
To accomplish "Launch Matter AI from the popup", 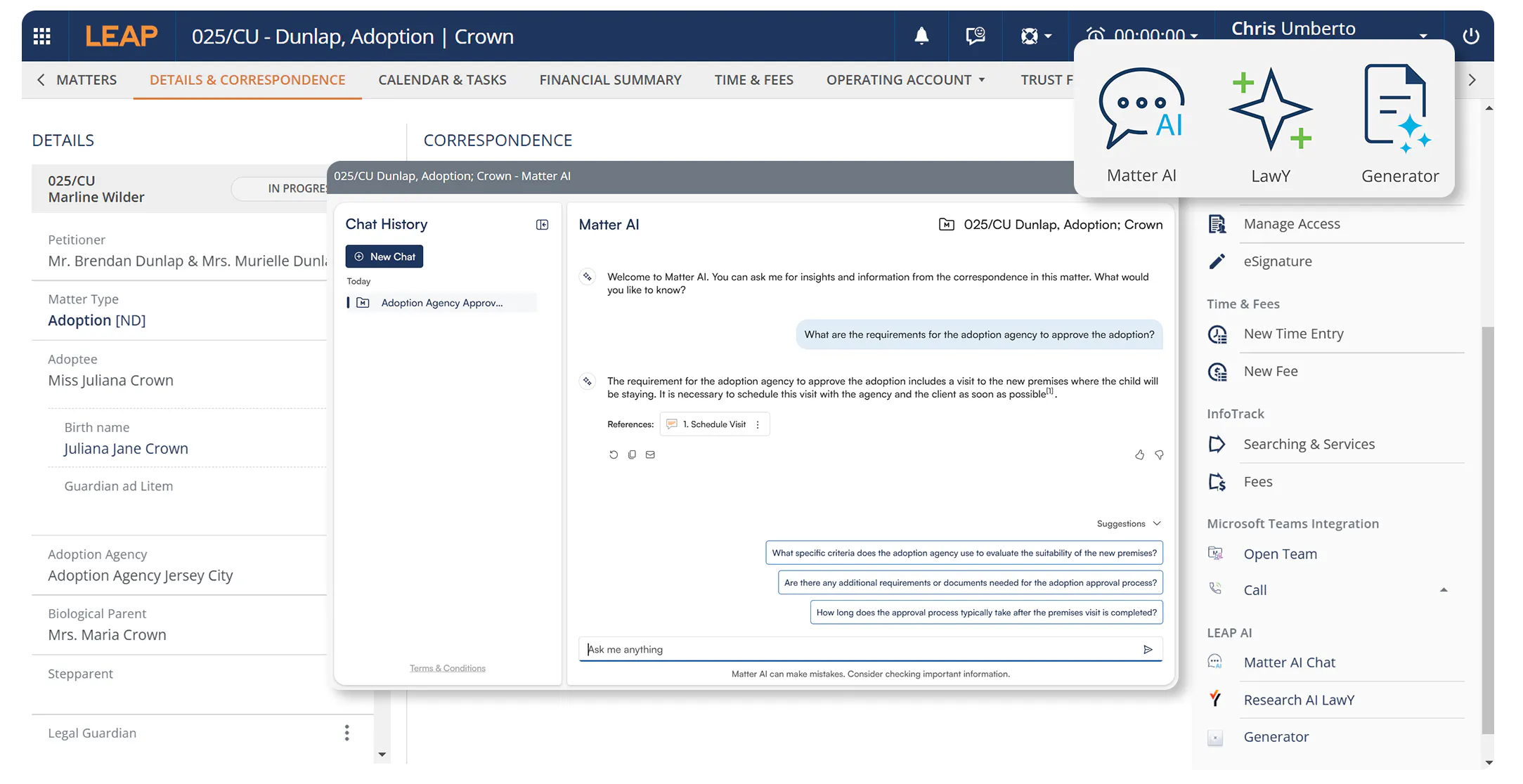I will [1141, 125].
